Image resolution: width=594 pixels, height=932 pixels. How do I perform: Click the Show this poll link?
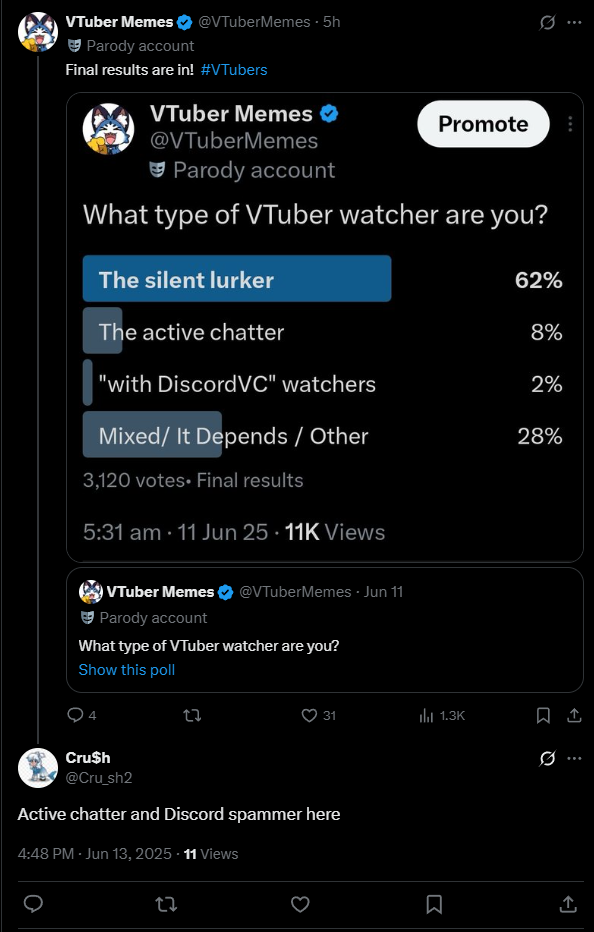pyautogui.click(x=127, y=670)
